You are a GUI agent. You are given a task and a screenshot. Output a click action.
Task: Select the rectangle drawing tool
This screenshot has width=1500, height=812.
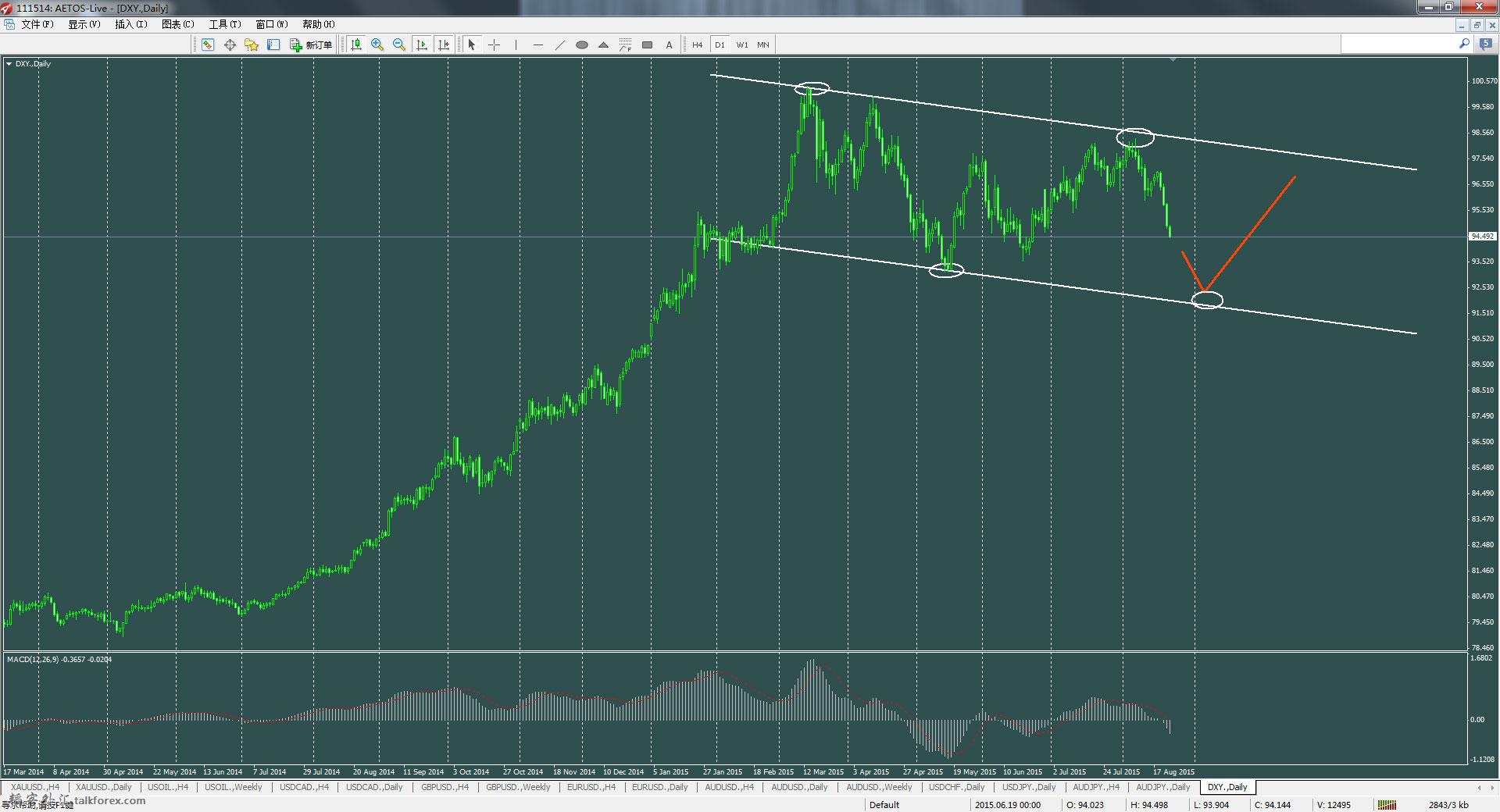coord(647,45)
